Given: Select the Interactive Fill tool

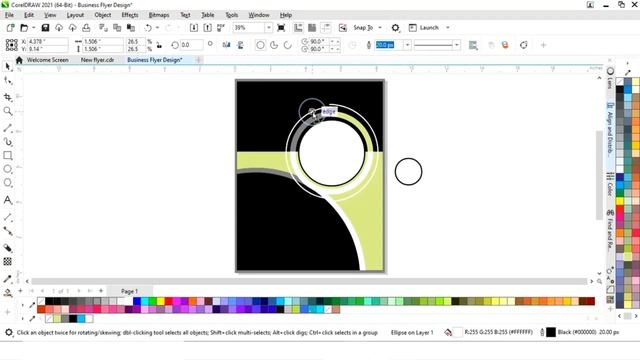Looking at the screenshot, I should click(x=7, y=293).
